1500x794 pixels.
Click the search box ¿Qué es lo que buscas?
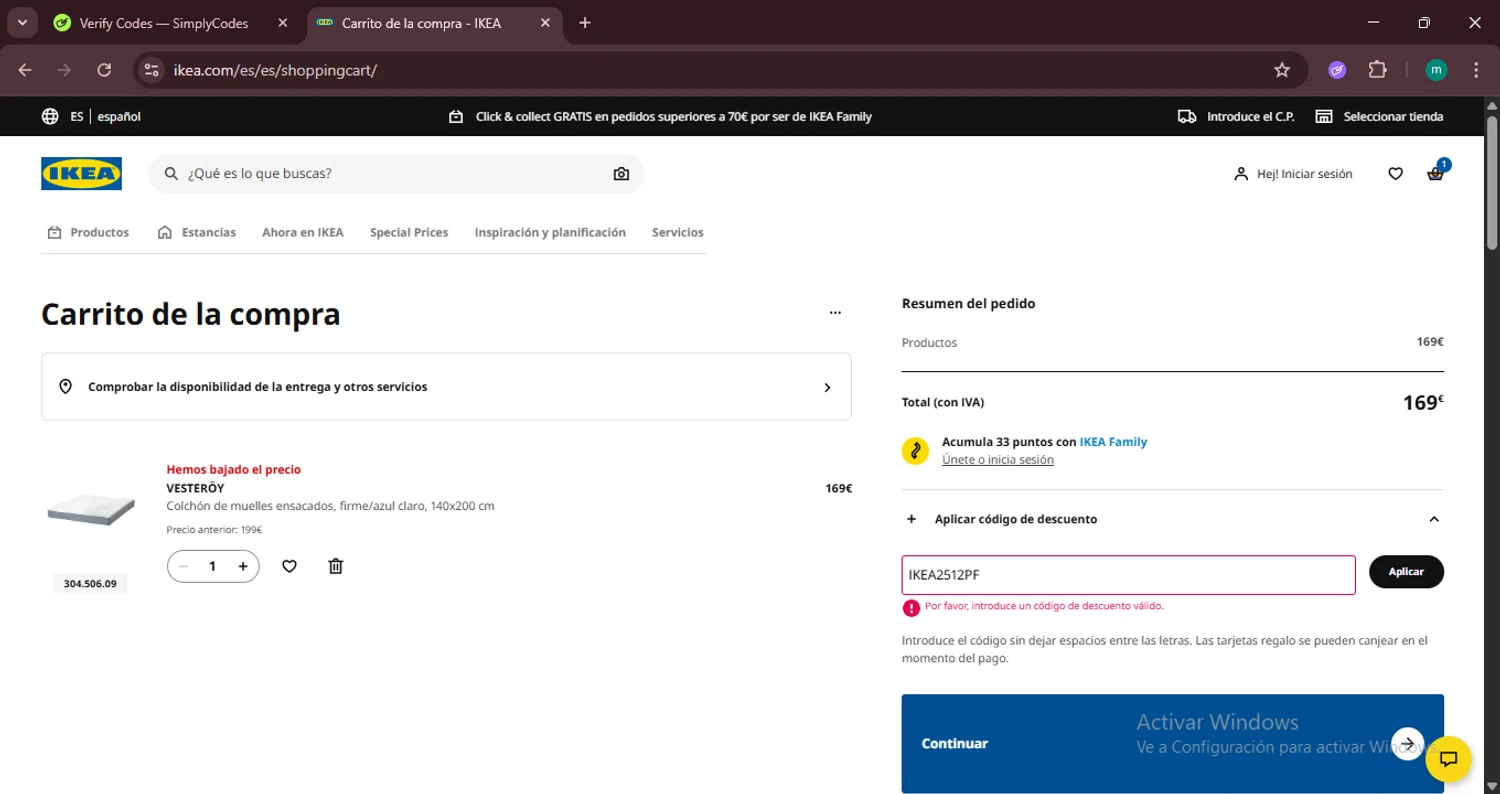396,174
